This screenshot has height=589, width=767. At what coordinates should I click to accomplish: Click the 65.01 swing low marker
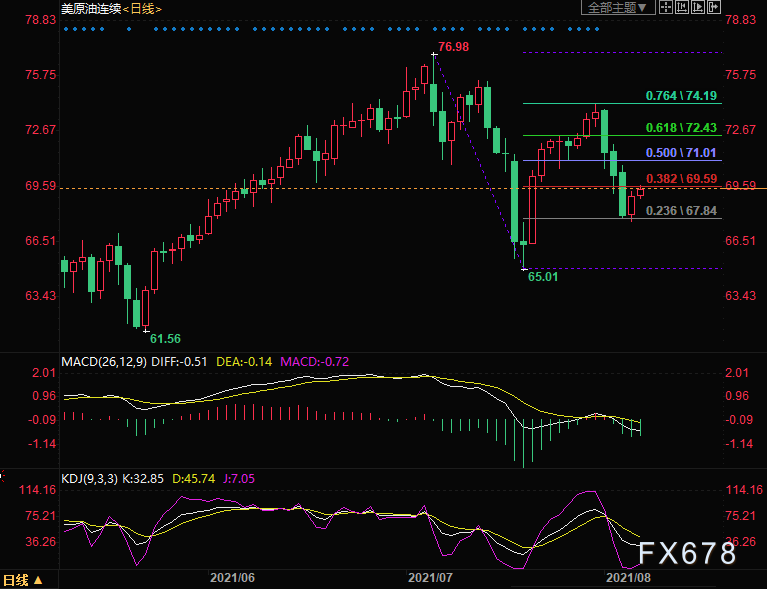click(x=543, y=276)
